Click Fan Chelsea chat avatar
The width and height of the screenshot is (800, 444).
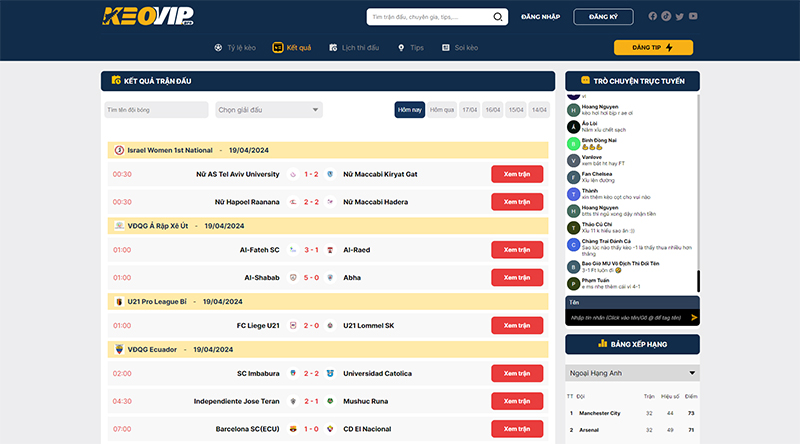tap(573, 177)
